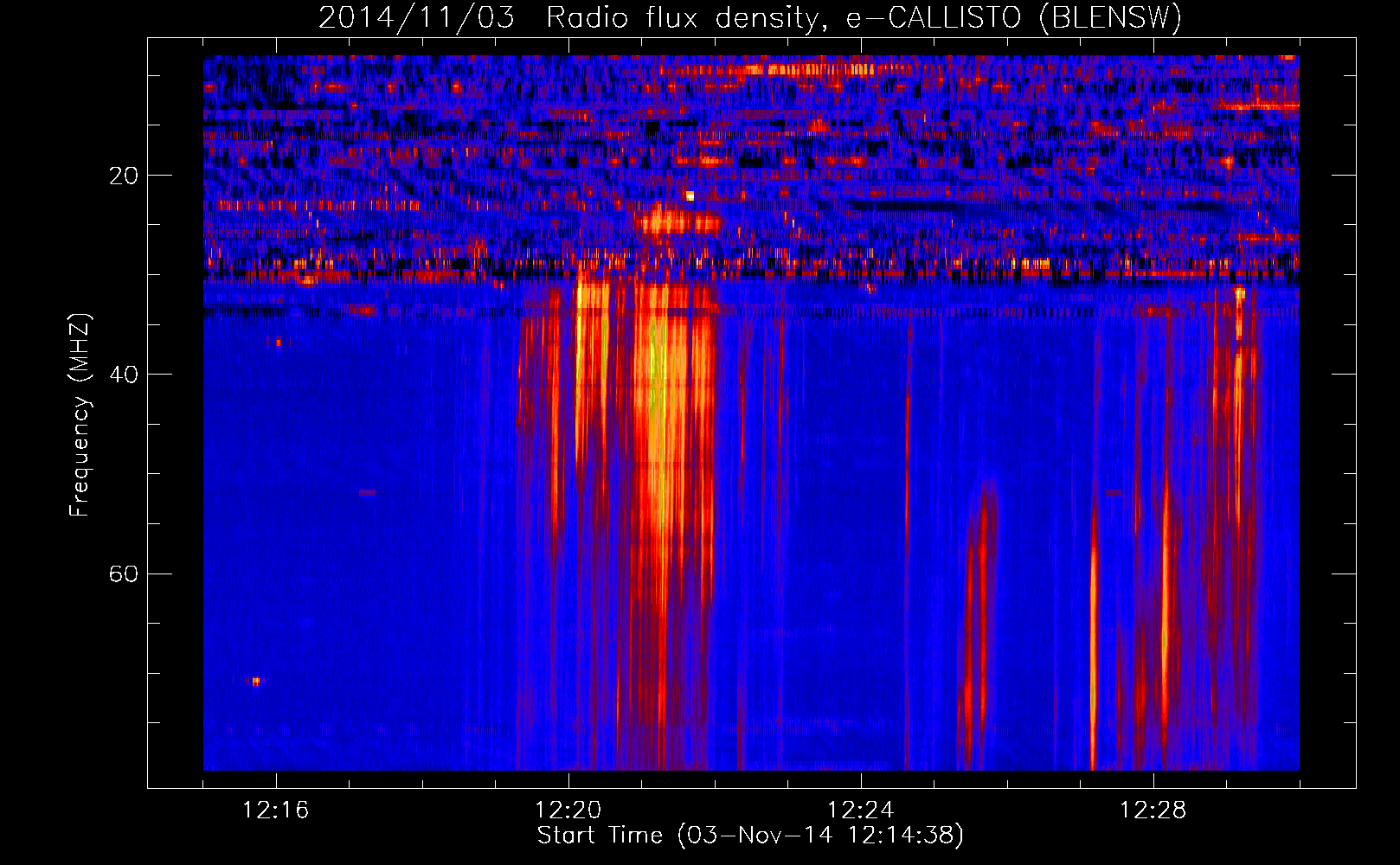Click the 12:28 time tick label
The image size is (1400, 865).
pyautogui.click(x=1153, y=811)
